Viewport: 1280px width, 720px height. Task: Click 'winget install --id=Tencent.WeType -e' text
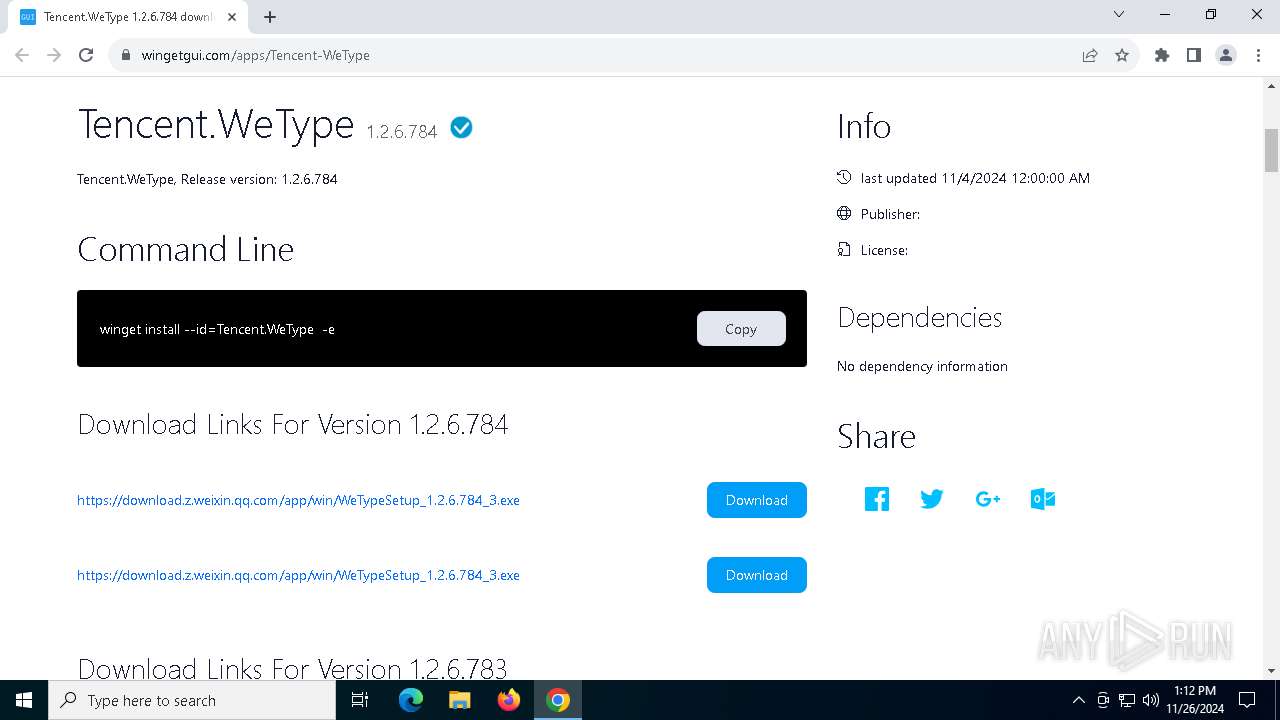click(217, 329)
